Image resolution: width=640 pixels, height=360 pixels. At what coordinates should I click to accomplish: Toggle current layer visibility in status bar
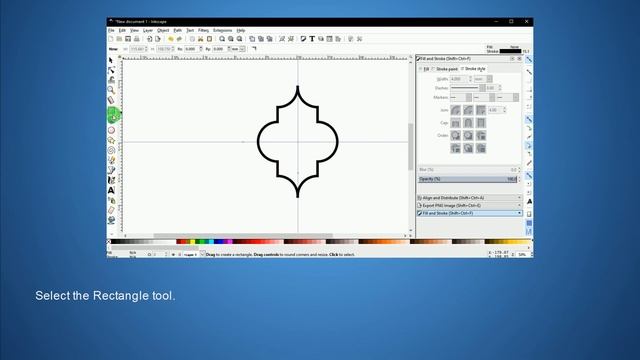pyautogui.click(x=173, y=254)
